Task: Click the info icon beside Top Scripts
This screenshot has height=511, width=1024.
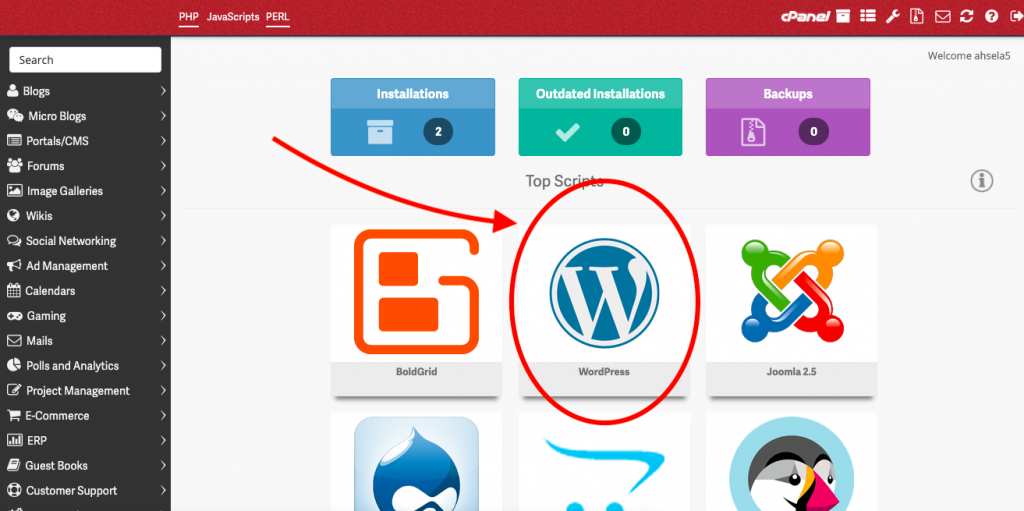Action: point(982,181)
